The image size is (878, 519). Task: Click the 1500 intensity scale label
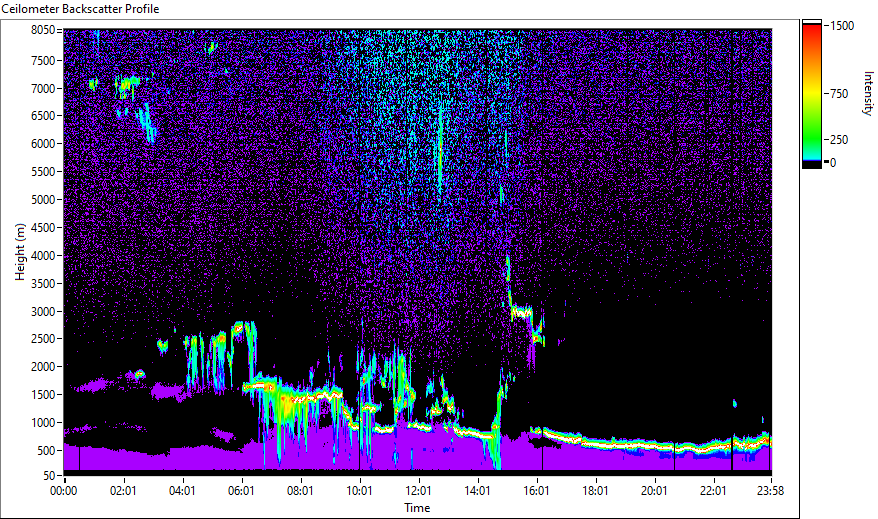point(842,25)
